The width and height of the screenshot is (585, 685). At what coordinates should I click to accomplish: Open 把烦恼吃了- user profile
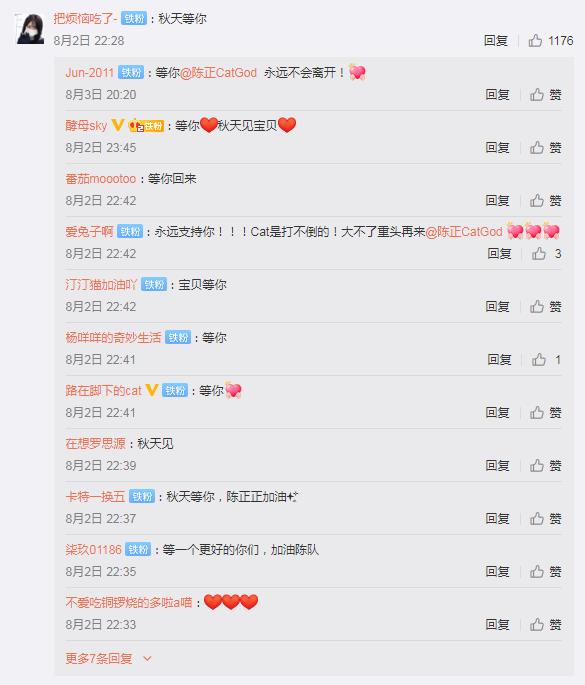tap(85, 19)
